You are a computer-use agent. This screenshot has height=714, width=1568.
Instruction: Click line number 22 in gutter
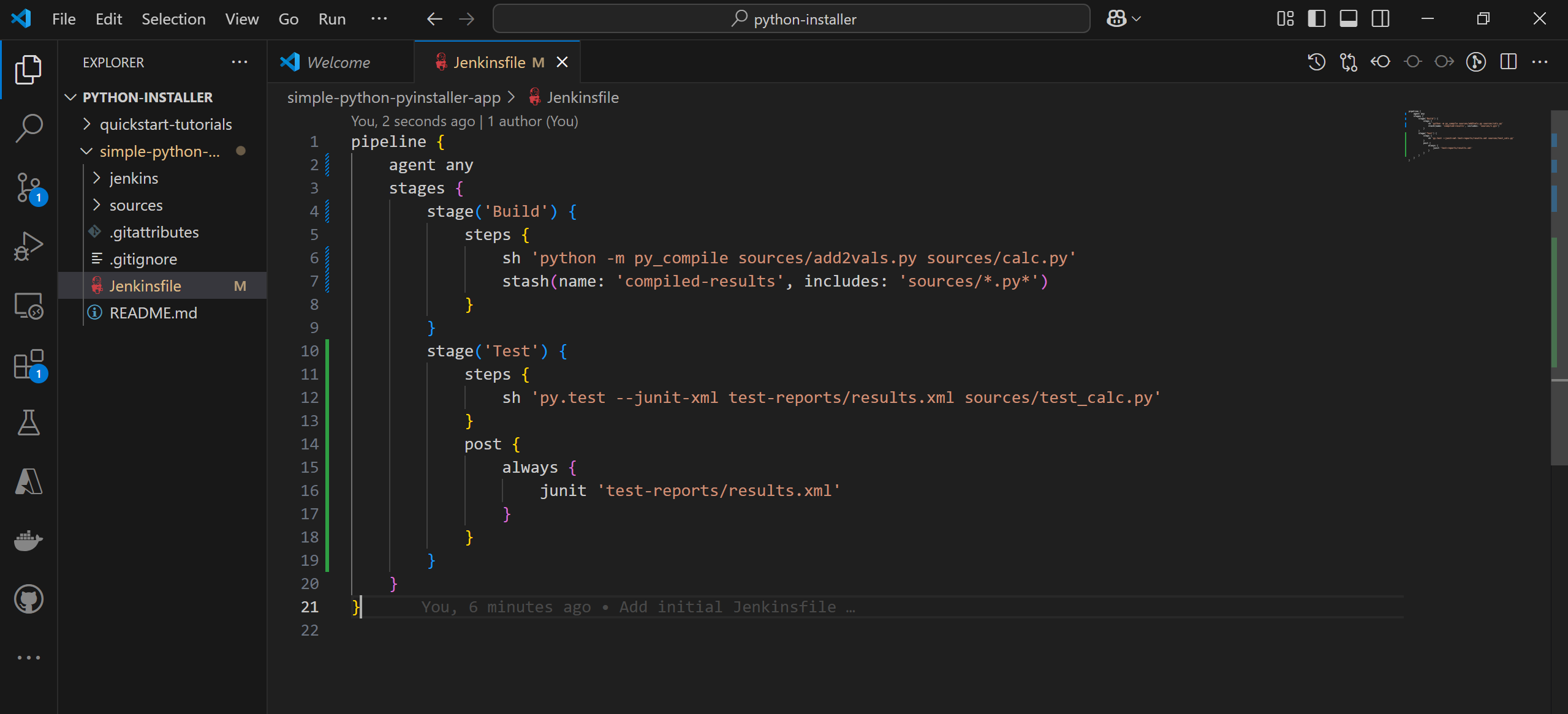[309, 630]
